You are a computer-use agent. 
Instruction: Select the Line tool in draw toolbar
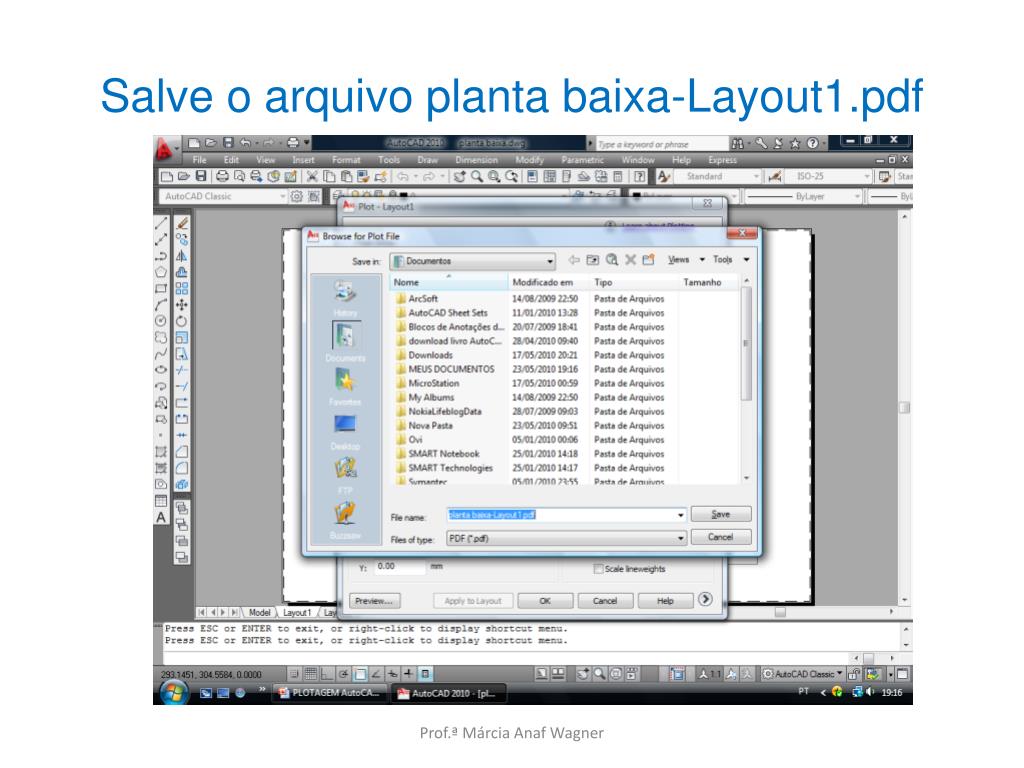point(161,223)
